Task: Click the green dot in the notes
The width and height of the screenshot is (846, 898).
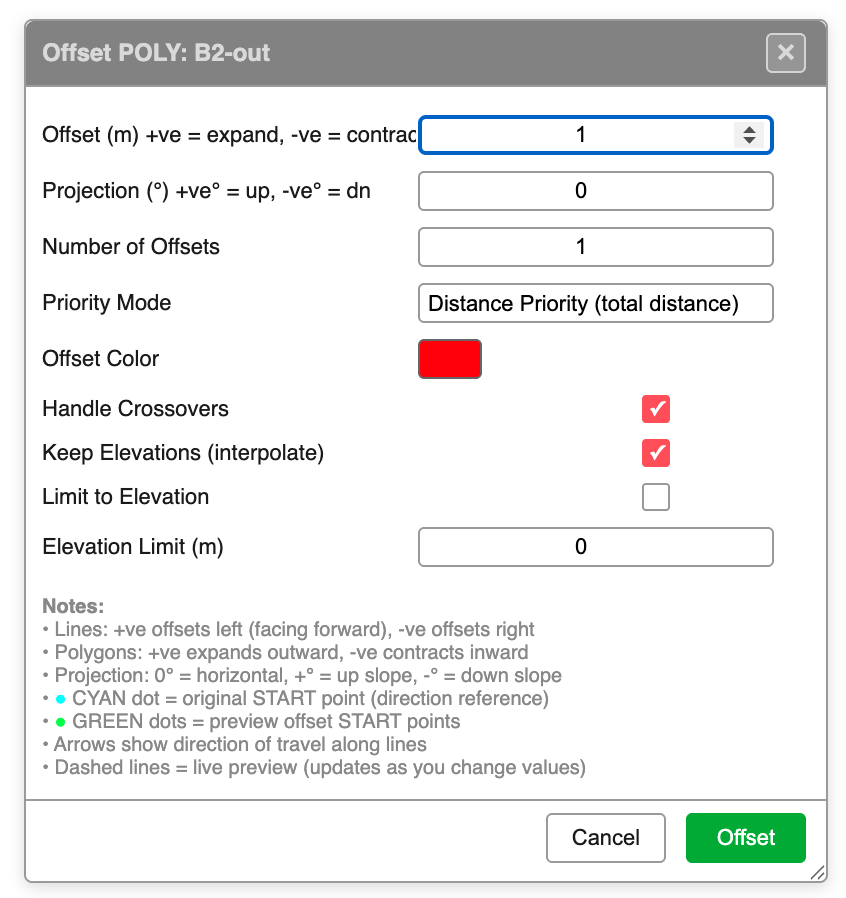Action: [x=61, y=722]
